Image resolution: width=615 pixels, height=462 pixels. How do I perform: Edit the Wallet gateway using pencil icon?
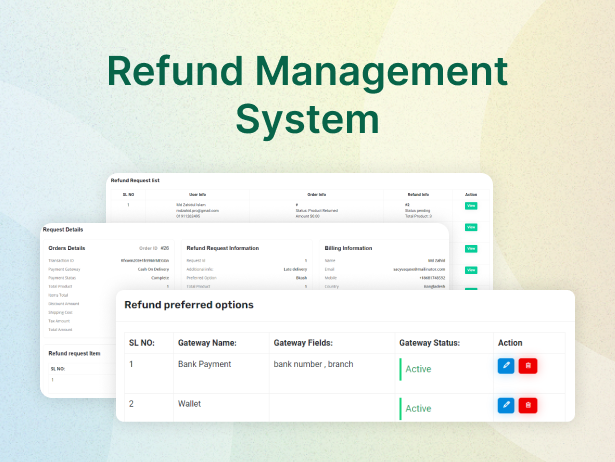coord(506,405)
